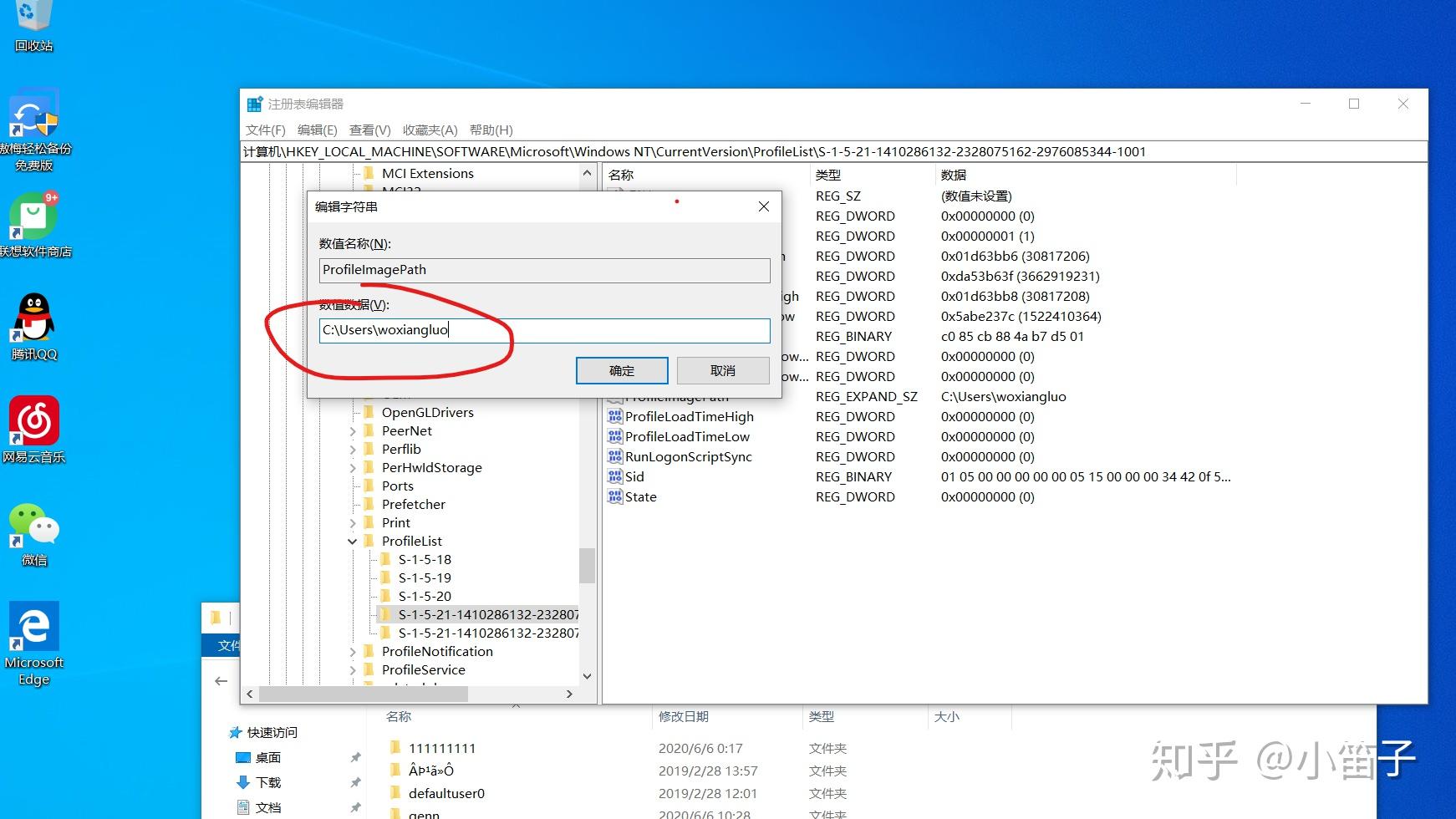The height and width of the screenshot is (819, 1456).
Task: Click the 111111111 folder icon in Explorer
Action: (x=395, y=748)
